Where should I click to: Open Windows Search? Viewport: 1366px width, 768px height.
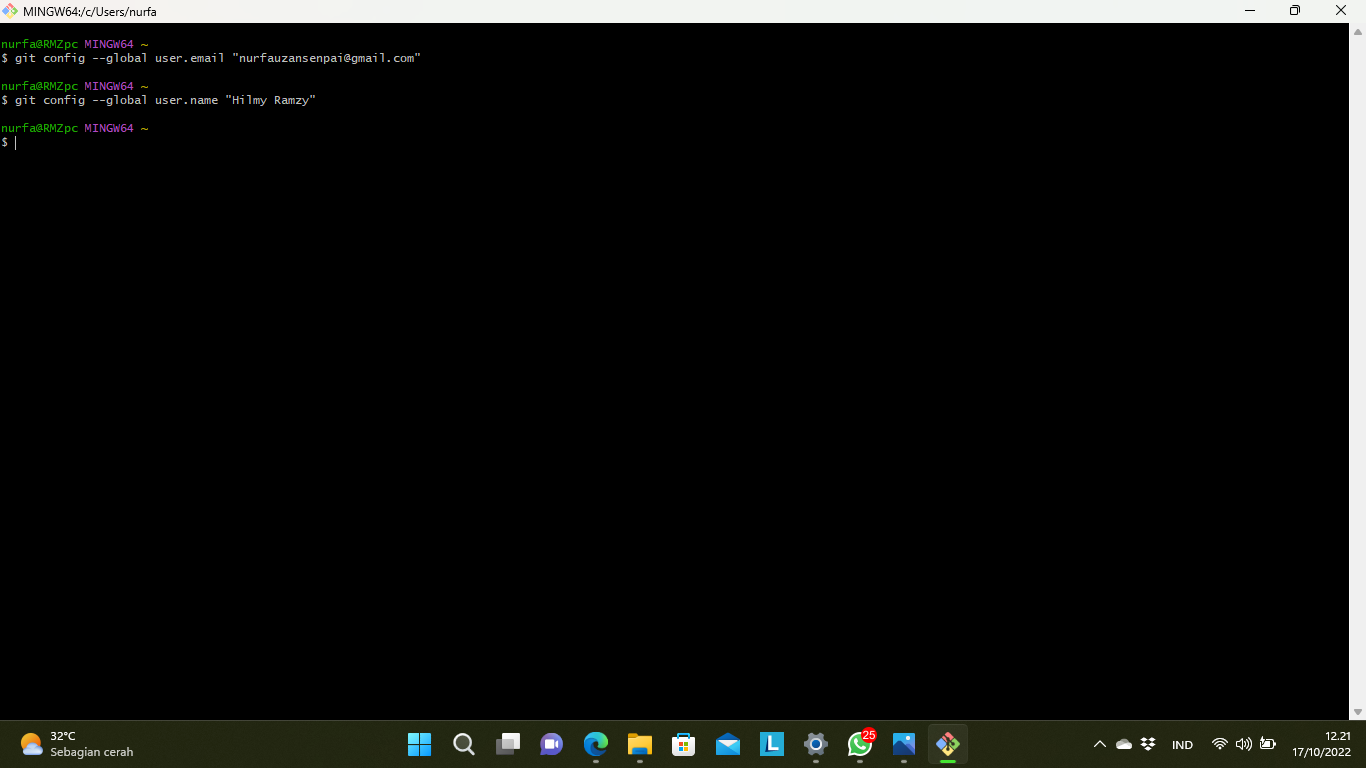pos(463,744)
